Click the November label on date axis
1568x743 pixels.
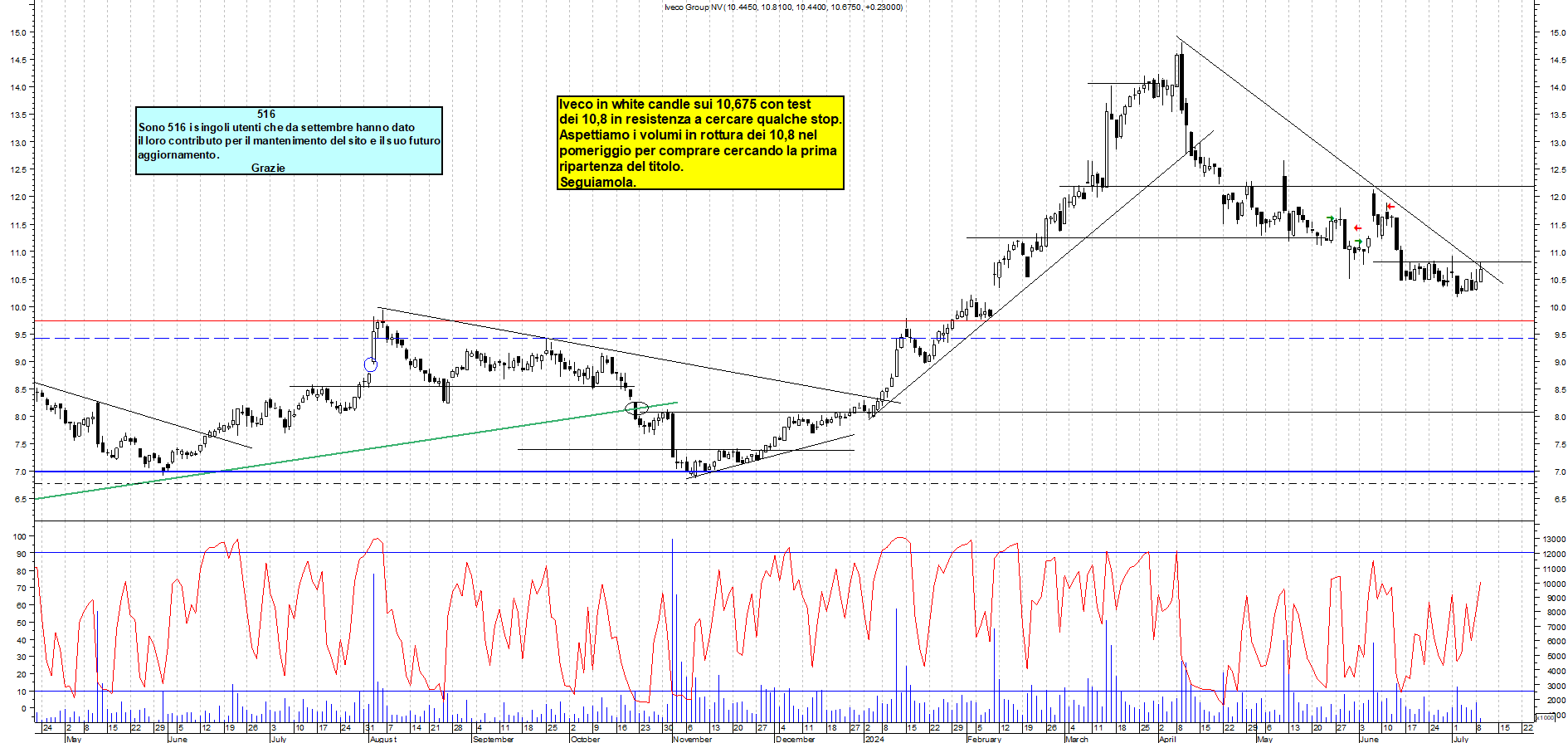click(693, 739)
